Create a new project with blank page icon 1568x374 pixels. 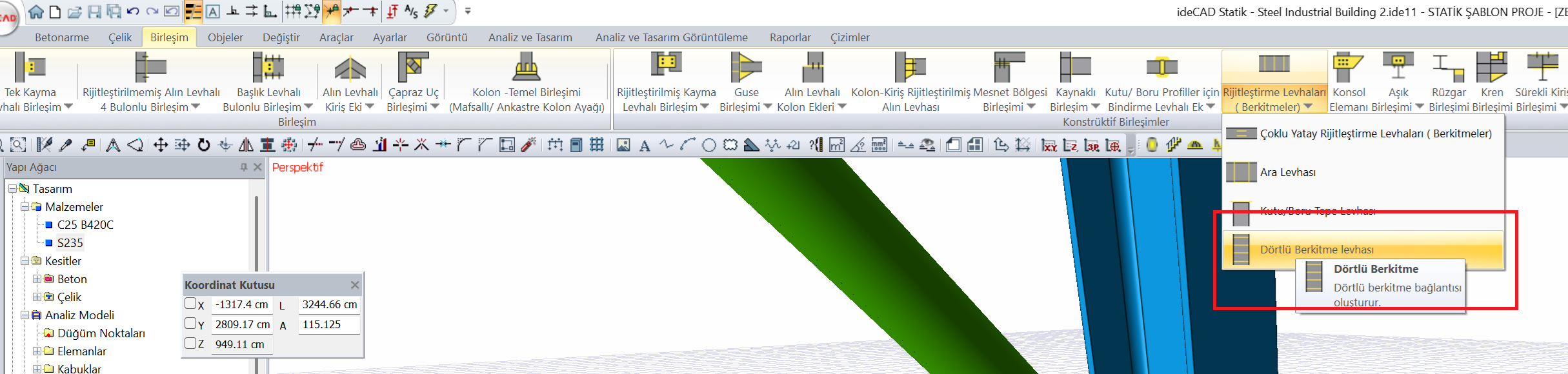pos(55,12)
